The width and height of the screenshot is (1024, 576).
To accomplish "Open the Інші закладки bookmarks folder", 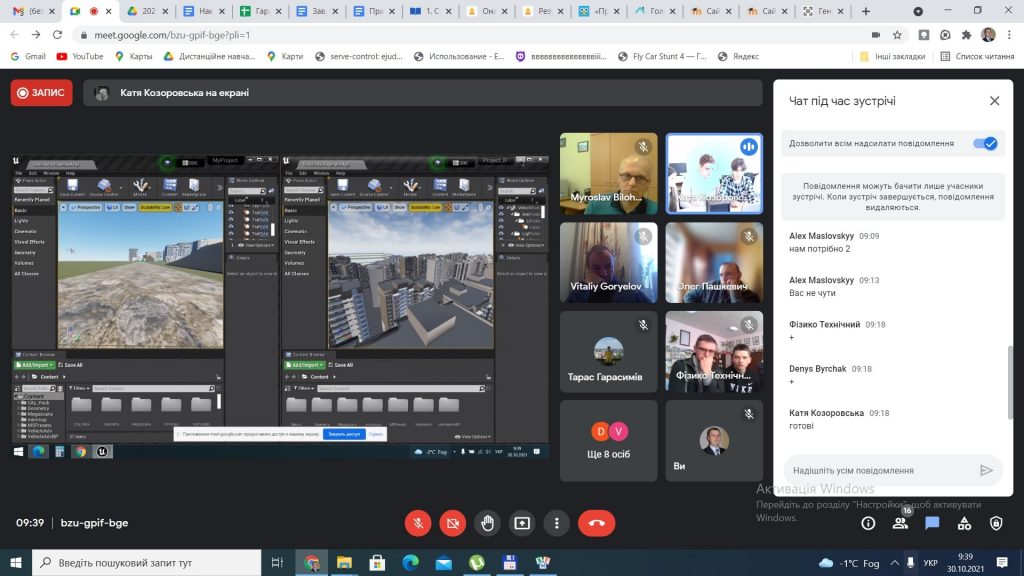I will click(892, 57).
